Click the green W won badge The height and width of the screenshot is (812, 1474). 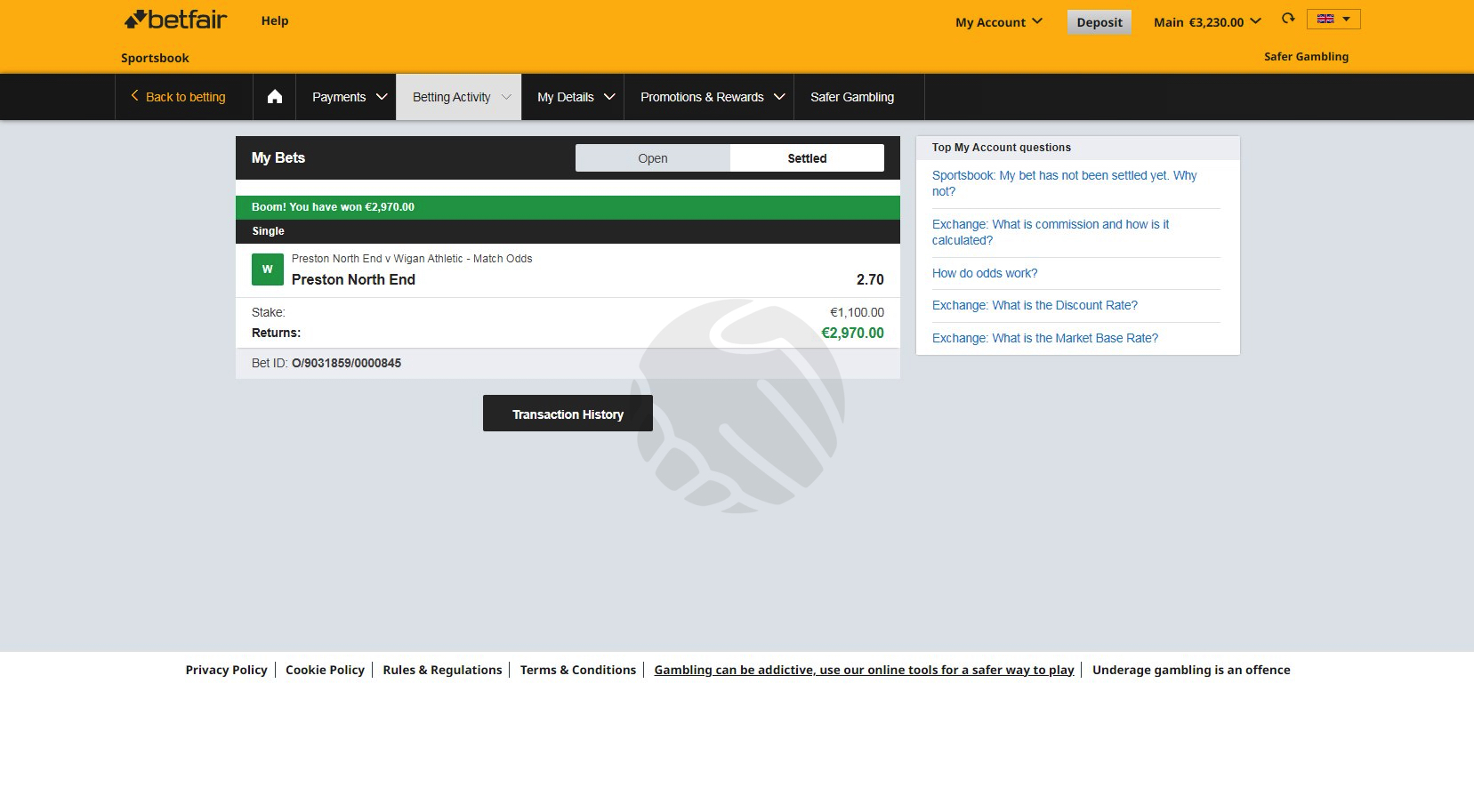(268, 269)
